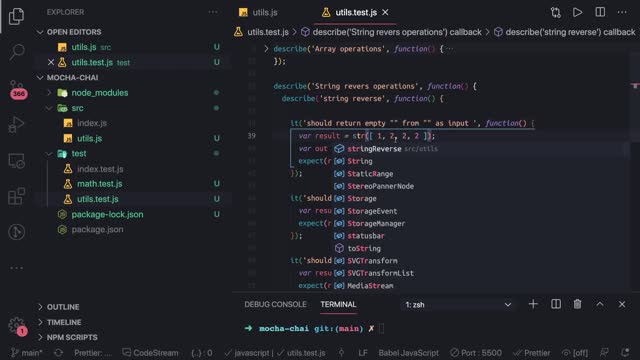Open editor more actions menu
This screenshot has height=360, width=640.
pos(622,12)
